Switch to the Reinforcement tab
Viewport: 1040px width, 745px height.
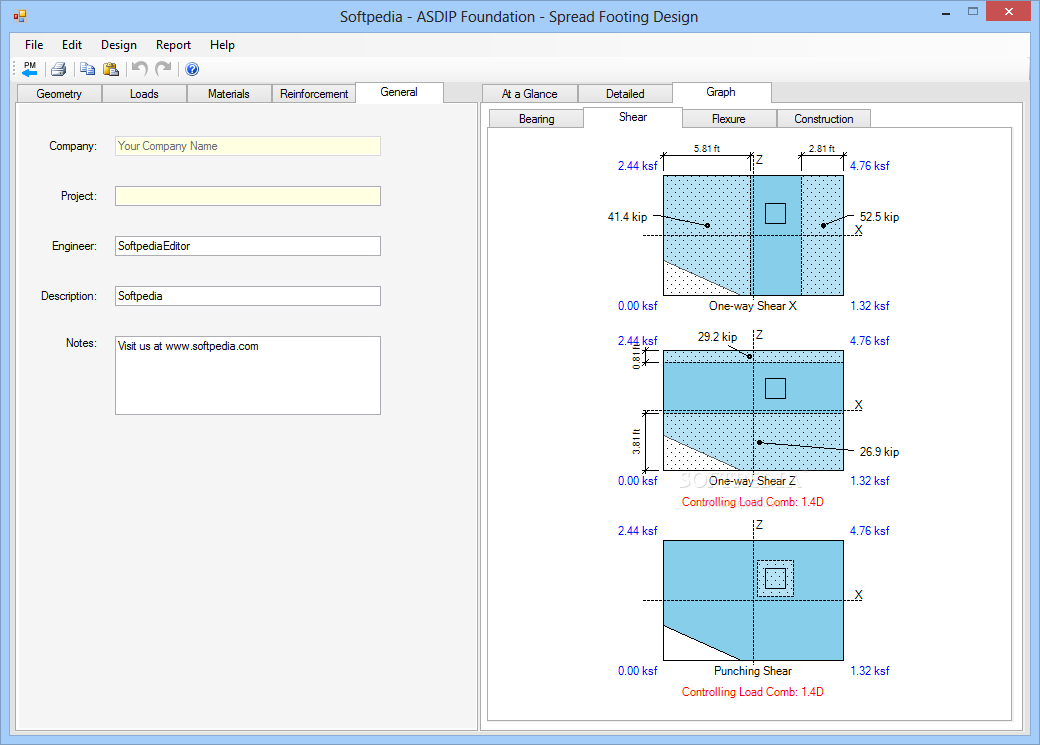pos(314,94)
